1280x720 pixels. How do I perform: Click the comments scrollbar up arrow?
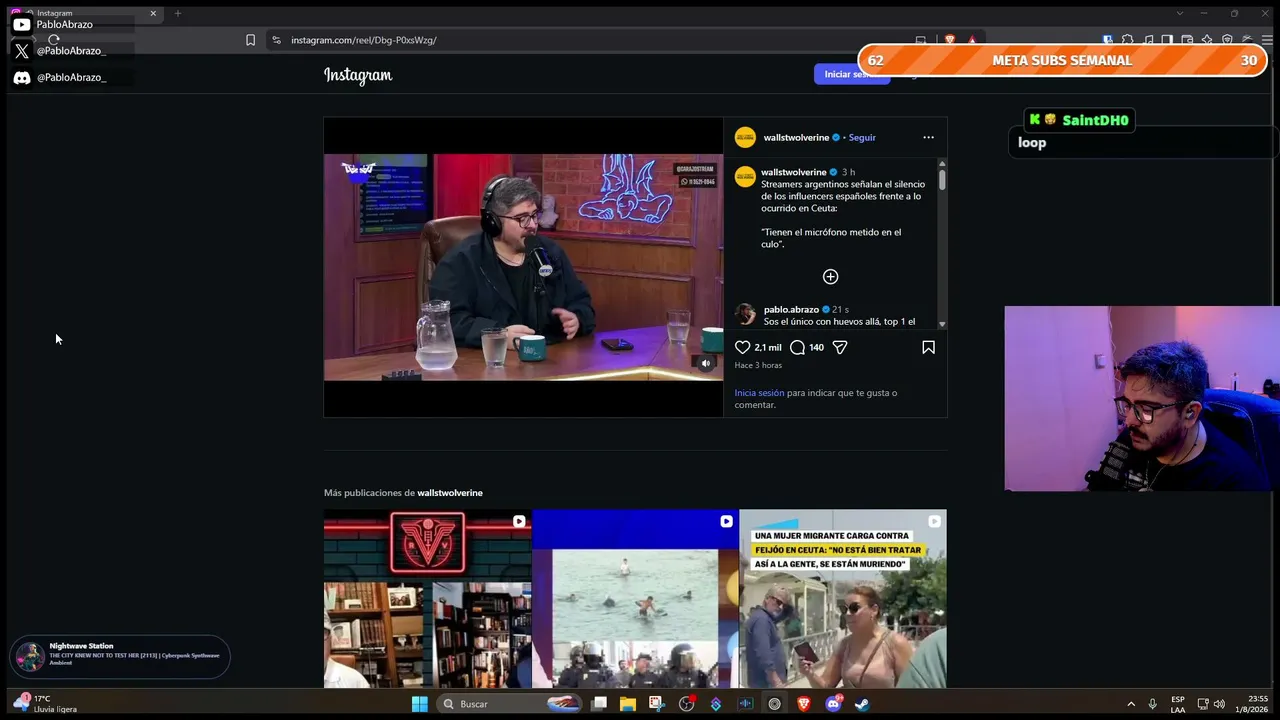tap(942, 163)
